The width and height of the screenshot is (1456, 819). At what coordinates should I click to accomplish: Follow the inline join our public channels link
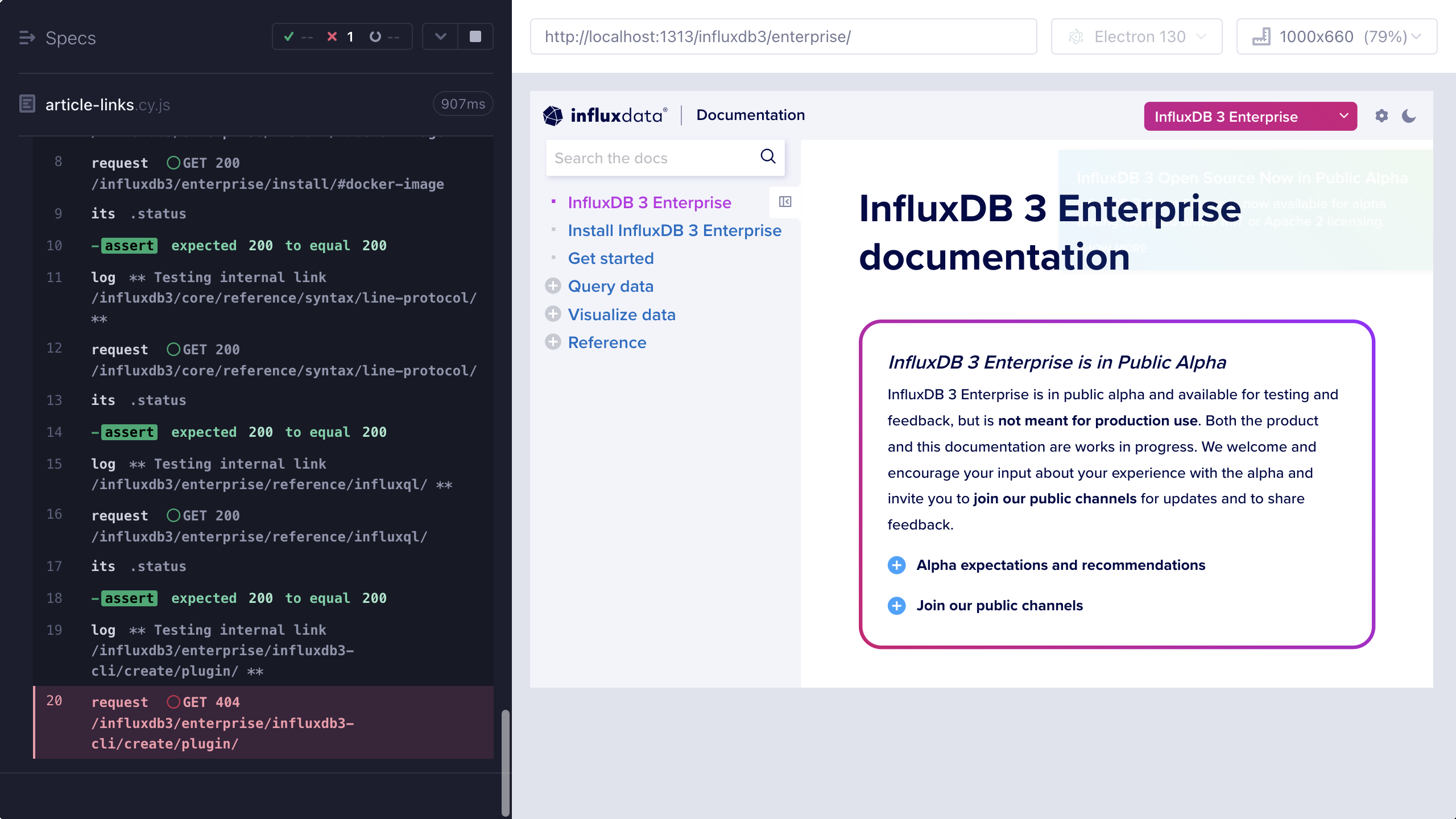pyautogui.click(x=1054, y=499)
